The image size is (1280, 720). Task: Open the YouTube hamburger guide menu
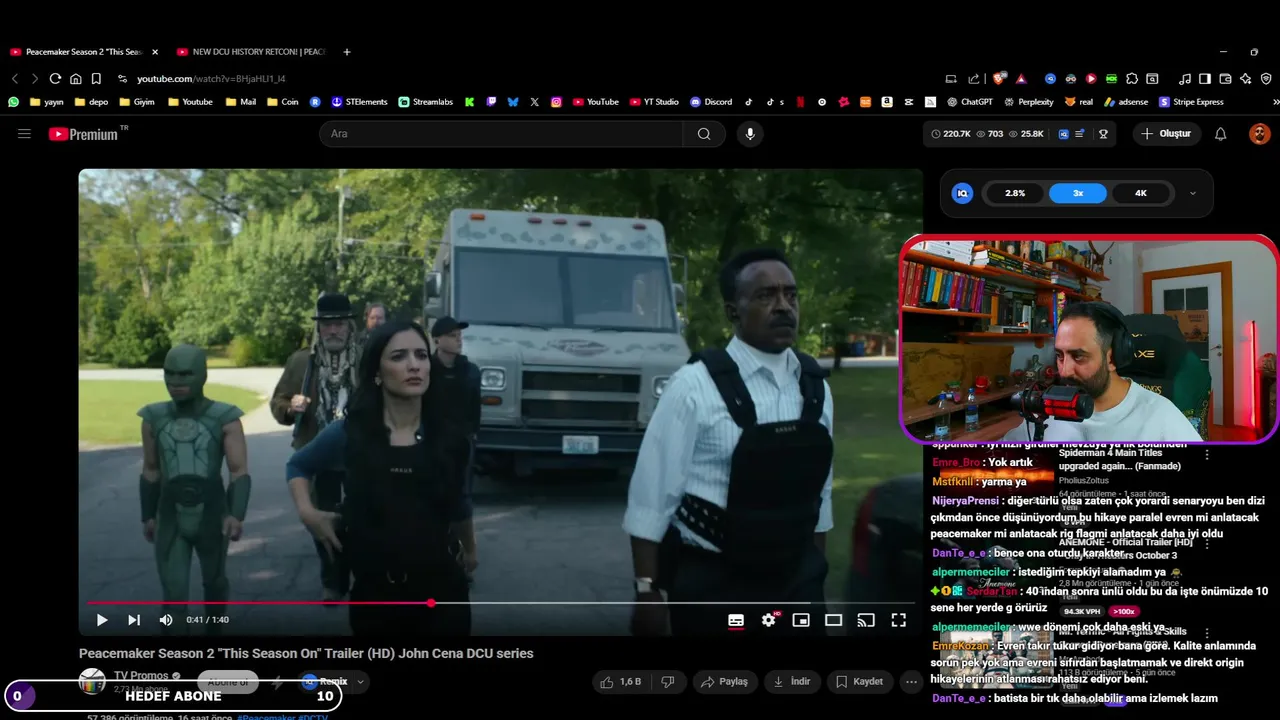pyautogui.click(x=24, y=133)
